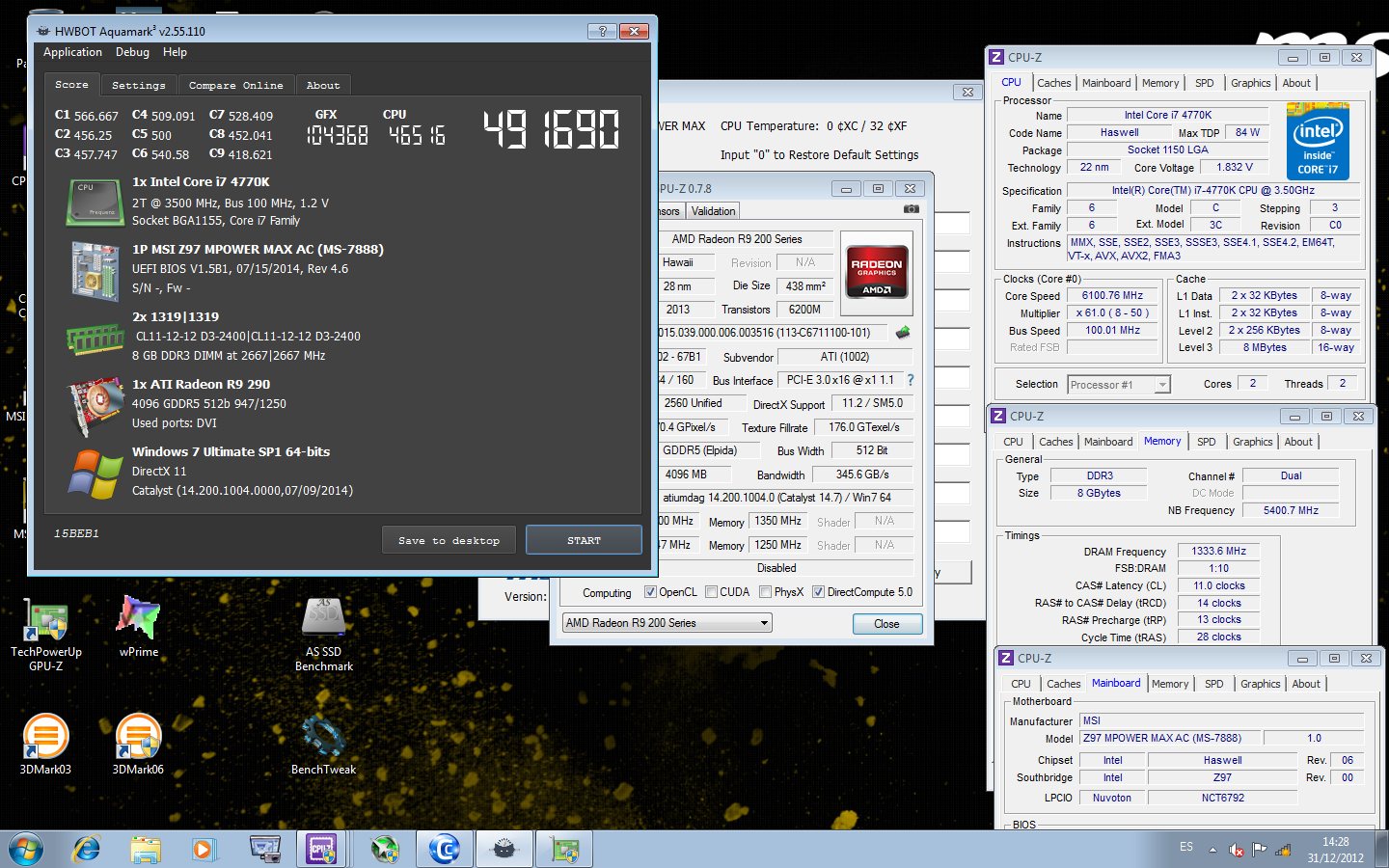The image size is (1389, 868).
Task: Open SPD tab in middle CPU-Z window
Action: tap(1207, 442)
